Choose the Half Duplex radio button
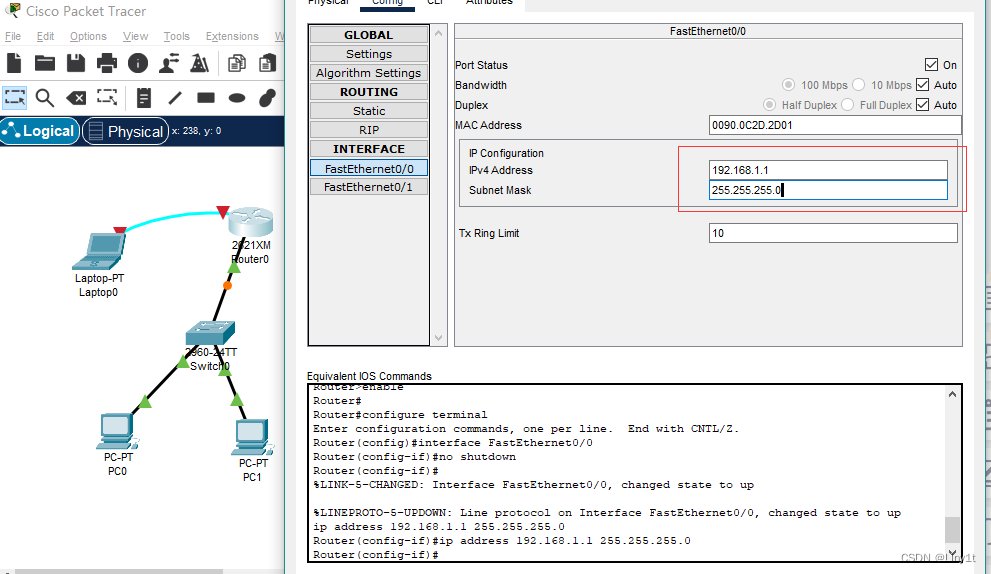The image size is (991, 574). tap(769, 105)
